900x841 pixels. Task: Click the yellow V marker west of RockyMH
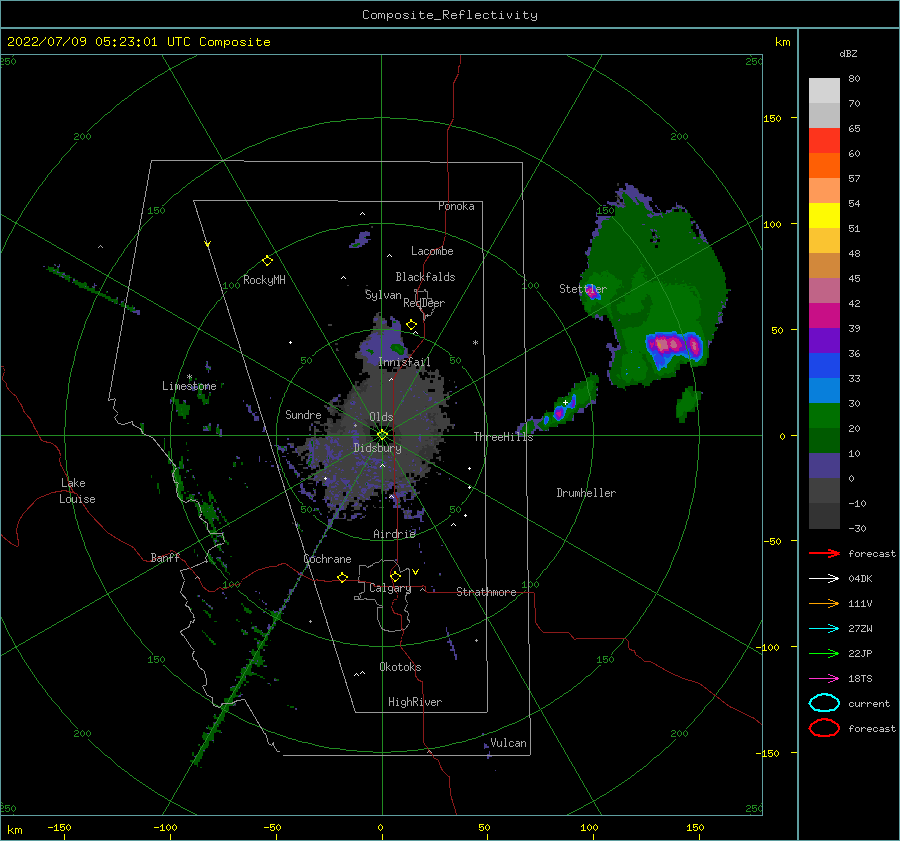[208, 244]
